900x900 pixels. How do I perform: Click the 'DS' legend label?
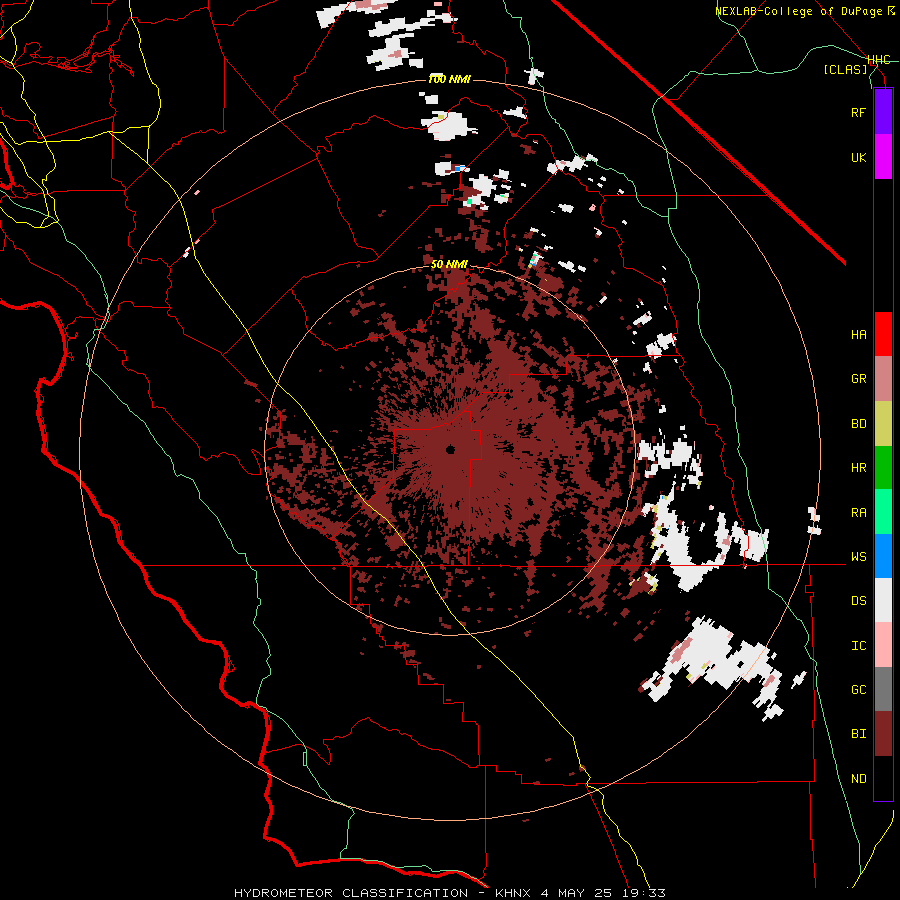(x=858, y=601)
